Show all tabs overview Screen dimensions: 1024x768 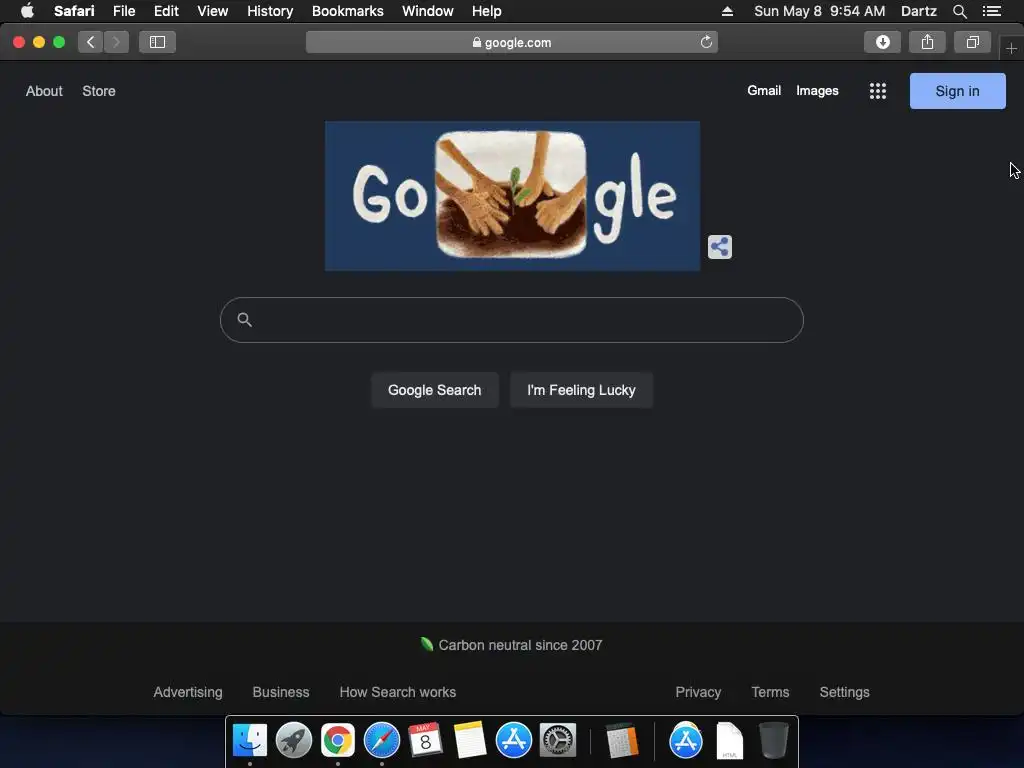(972, 42)
